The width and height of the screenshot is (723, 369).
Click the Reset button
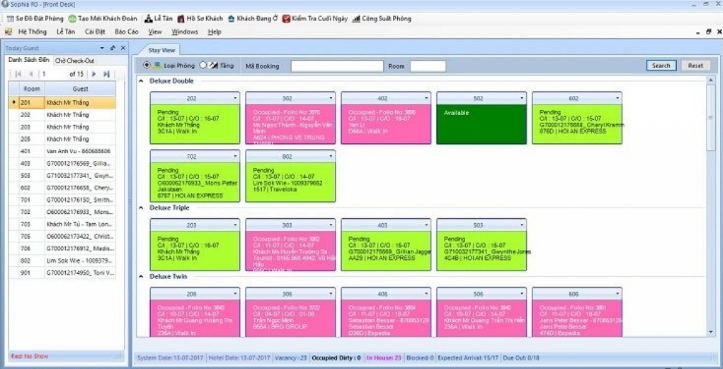coord(695,66)
